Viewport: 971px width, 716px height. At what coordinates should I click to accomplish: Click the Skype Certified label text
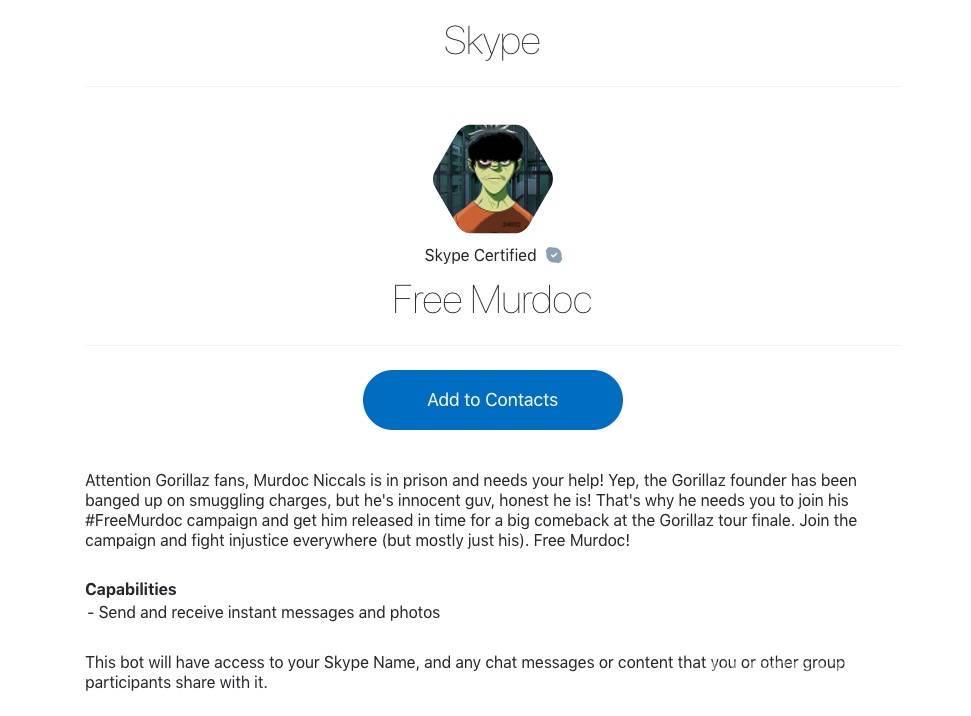(480, 256)
